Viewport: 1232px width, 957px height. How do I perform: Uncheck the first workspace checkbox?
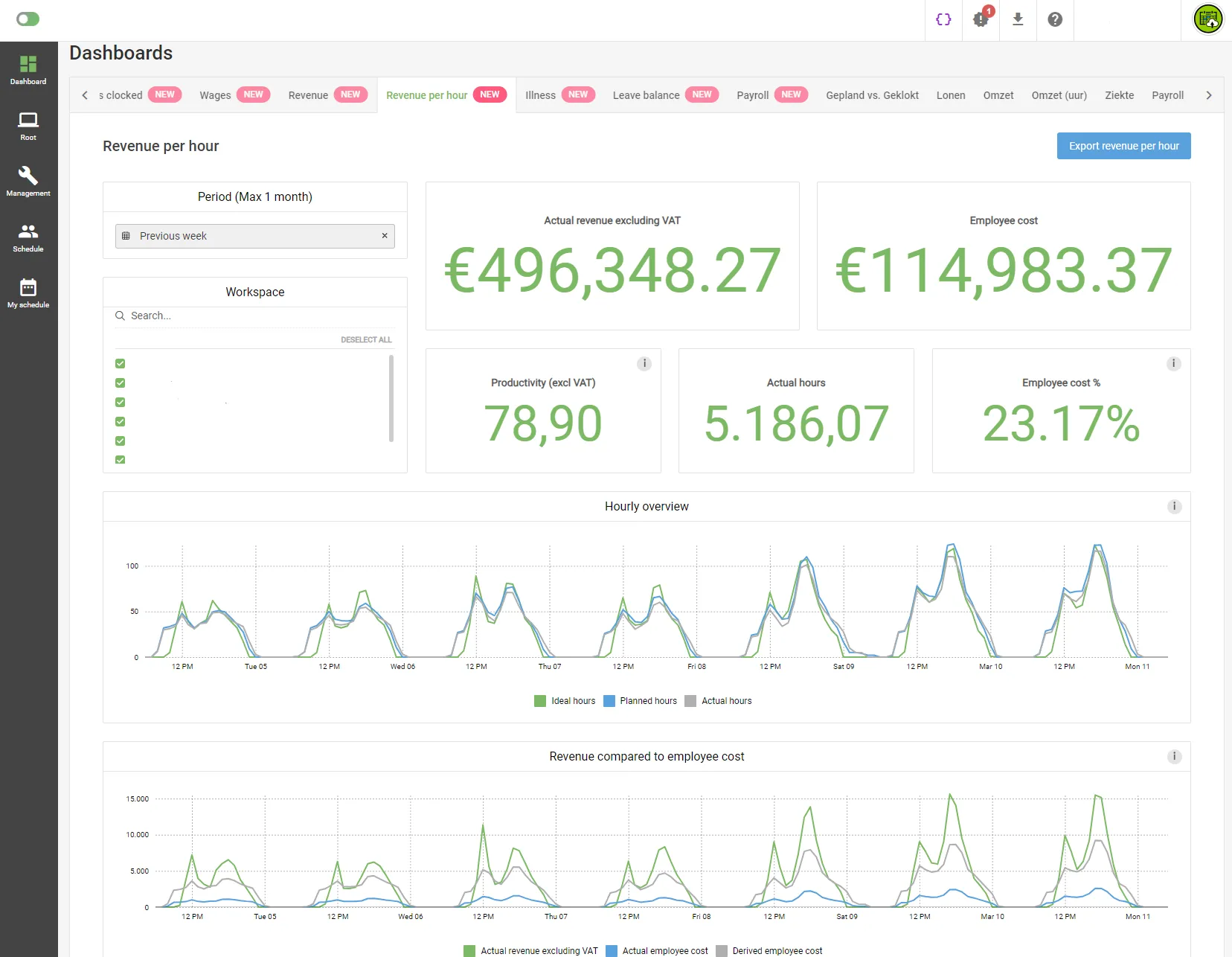pos(121,364)
